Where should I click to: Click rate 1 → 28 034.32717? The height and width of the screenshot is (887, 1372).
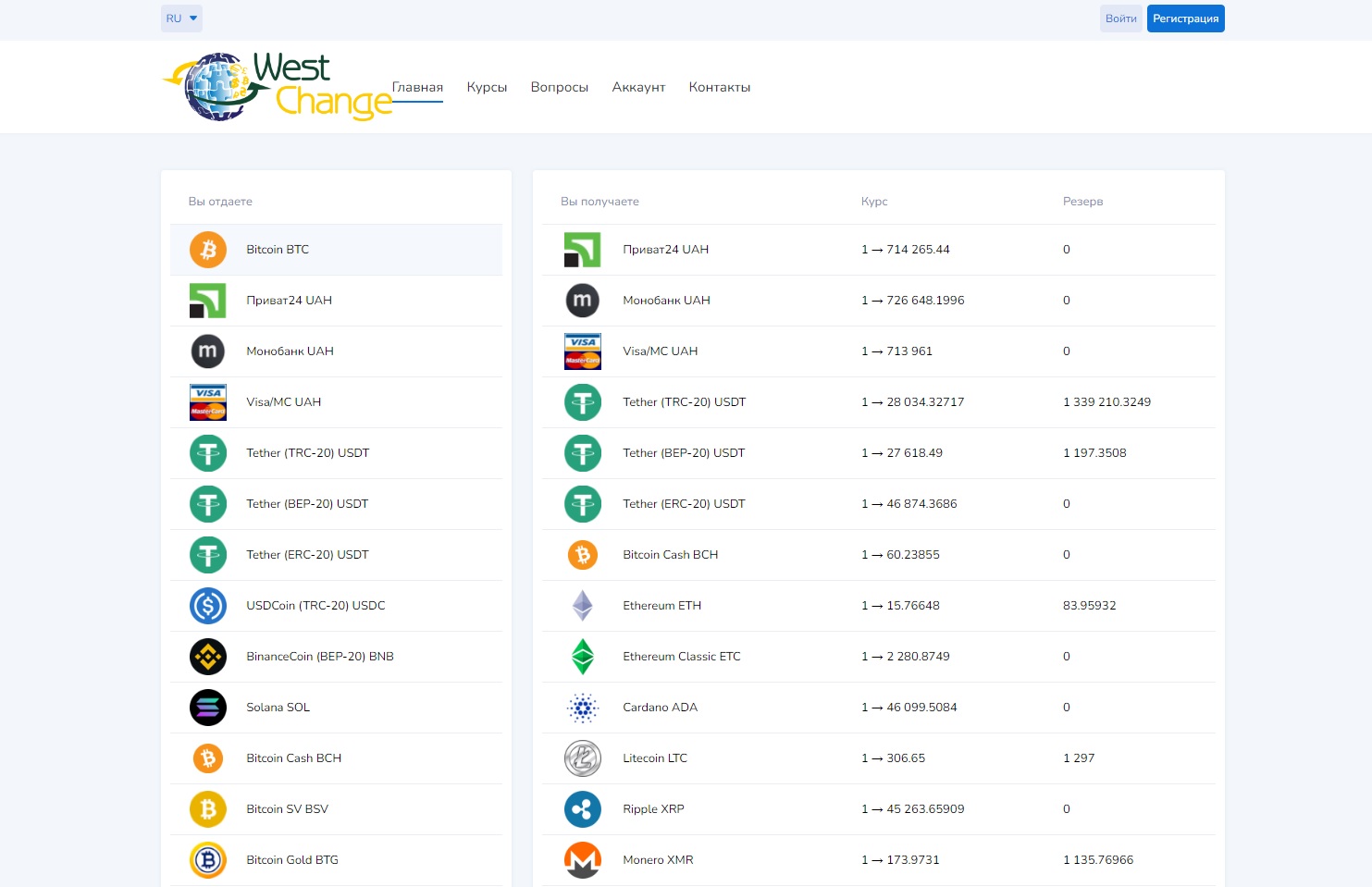tap(912, 402)
